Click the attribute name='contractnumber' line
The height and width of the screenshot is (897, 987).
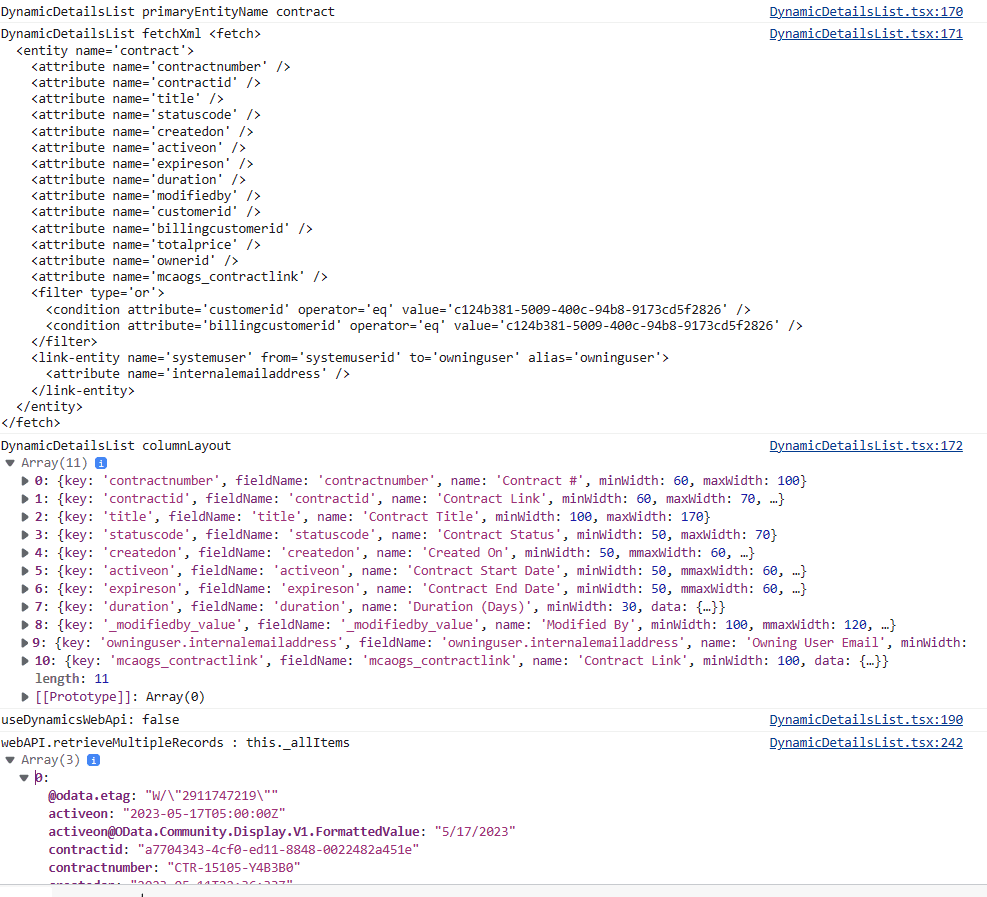(x=161, y=67)
